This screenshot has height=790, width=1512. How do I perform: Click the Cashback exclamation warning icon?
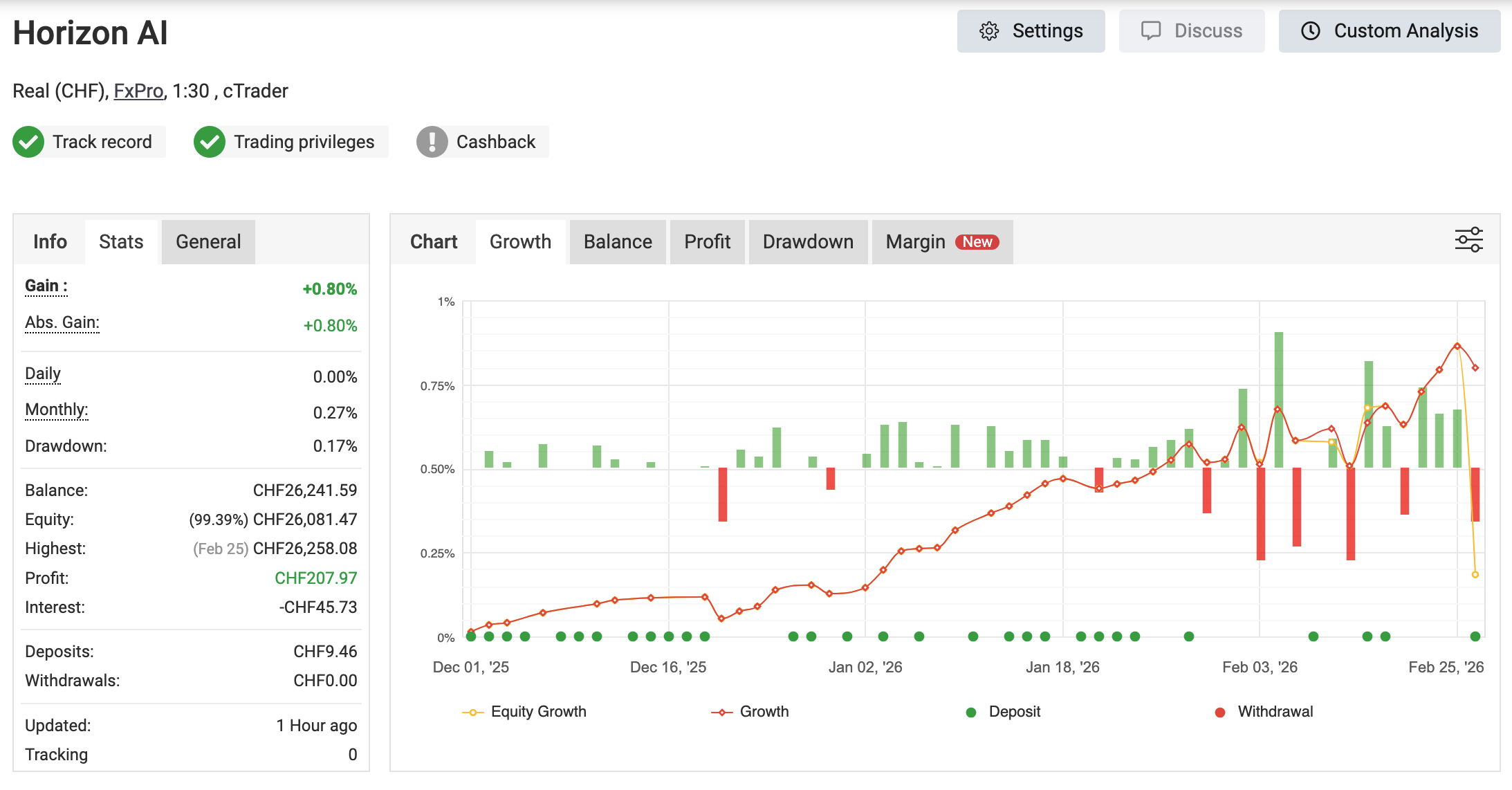[x=432, y=142]
